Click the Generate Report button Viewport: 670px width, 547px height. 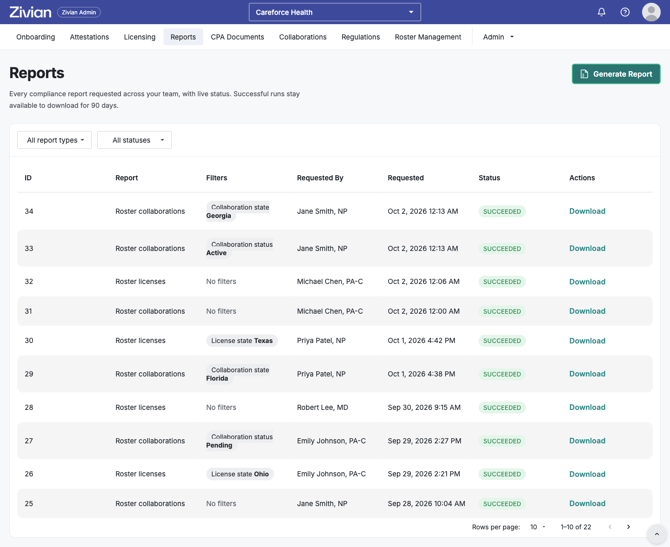(616, 74)
